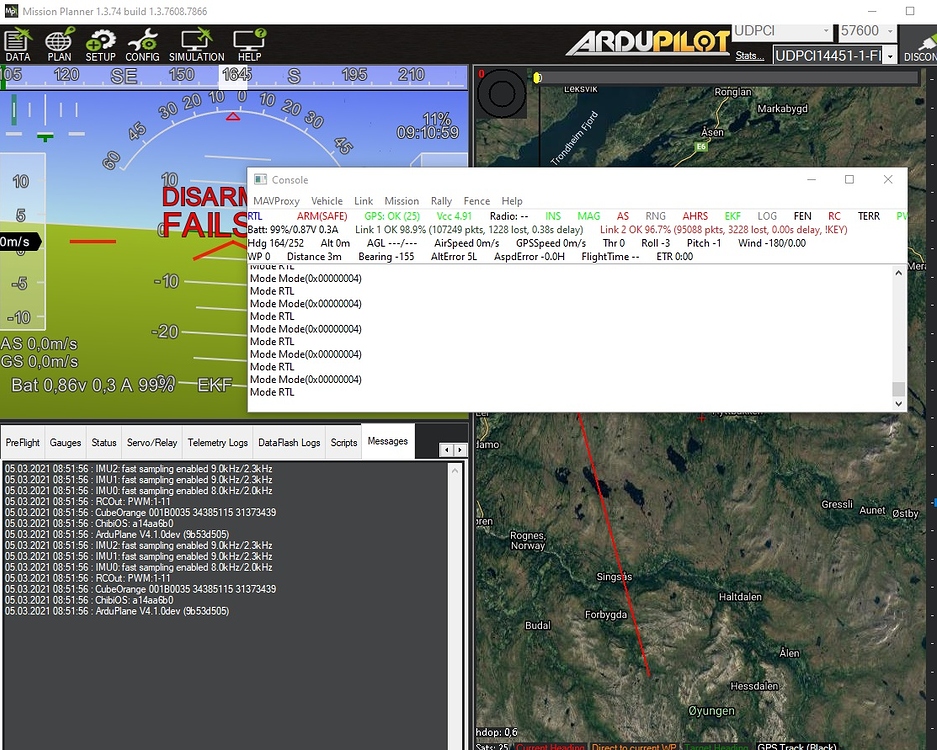Viewport: 937px width, 750px height.
Task: Click the hdop: 0,6 map readout
Action: (497, 732)
